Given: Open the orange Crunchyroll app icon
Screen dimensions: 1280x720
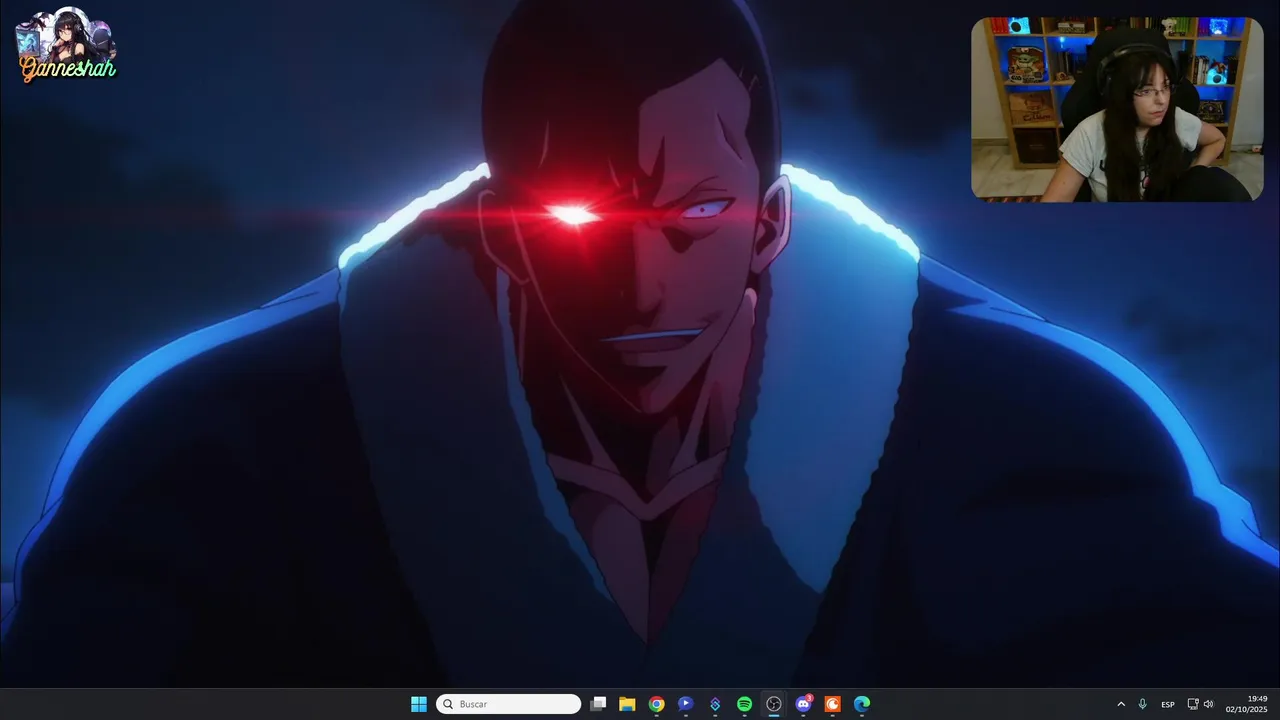Looking at the screenshot, I should [x=832, y=704].
